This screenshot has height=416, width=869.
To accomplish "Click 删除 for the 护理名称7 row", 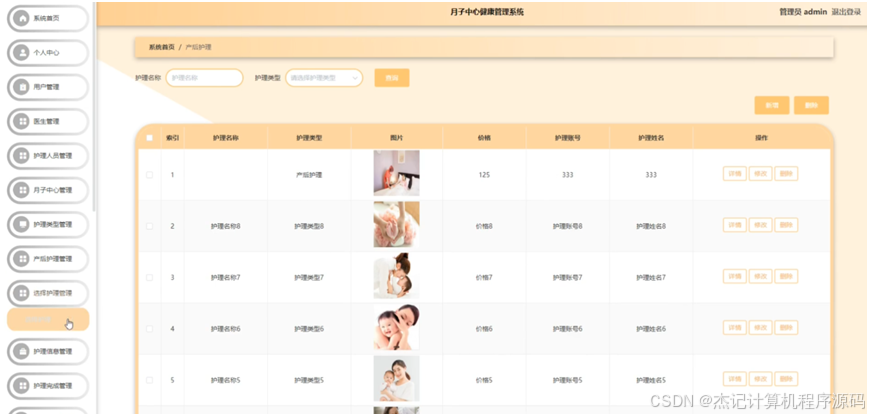I will [786, 276].
